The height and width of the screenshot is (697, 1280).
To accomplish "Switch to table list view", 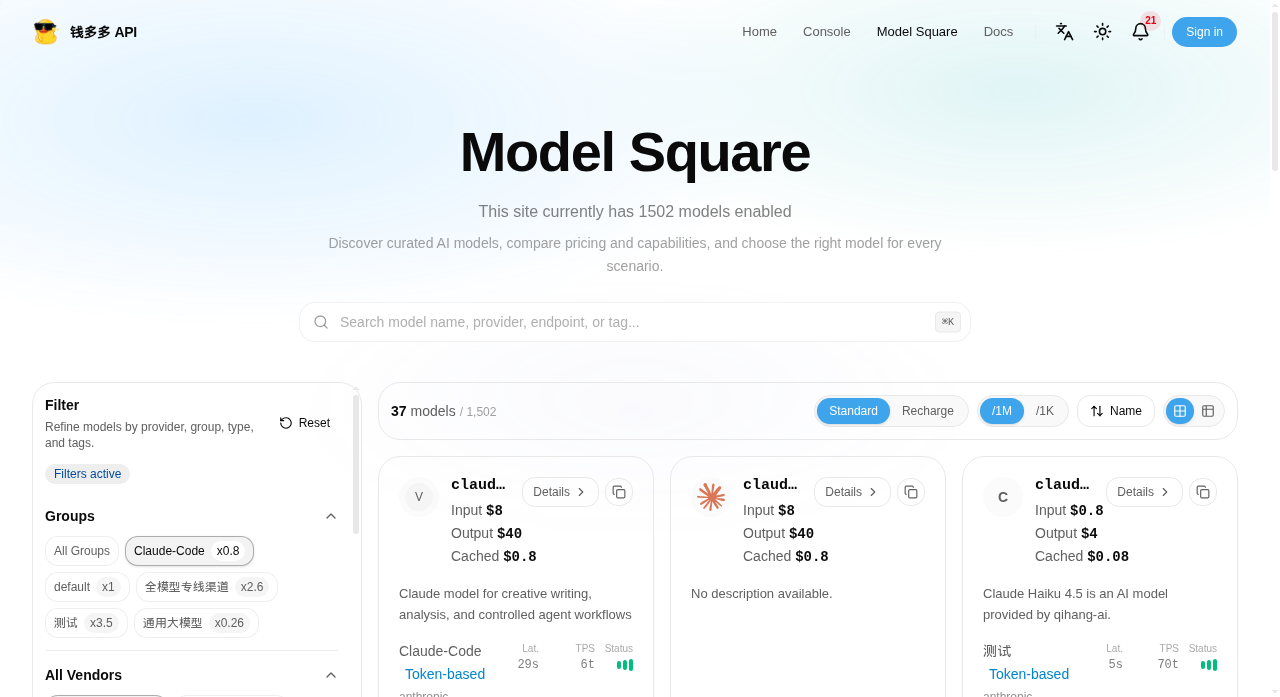I will click(x=1208, y=411).
